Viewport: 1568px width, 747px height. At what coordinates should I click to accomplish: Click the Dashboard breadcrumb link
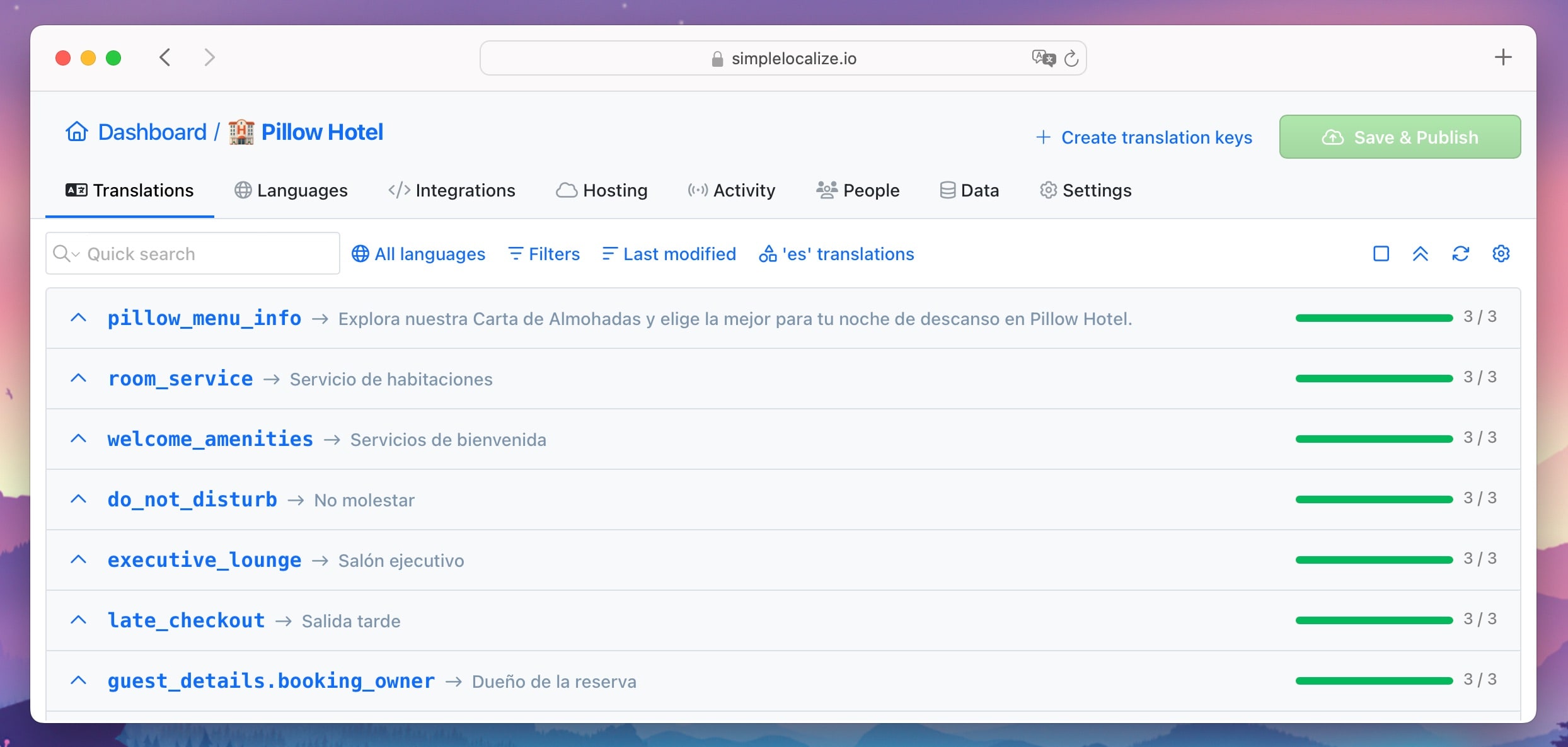pos(153,132)
